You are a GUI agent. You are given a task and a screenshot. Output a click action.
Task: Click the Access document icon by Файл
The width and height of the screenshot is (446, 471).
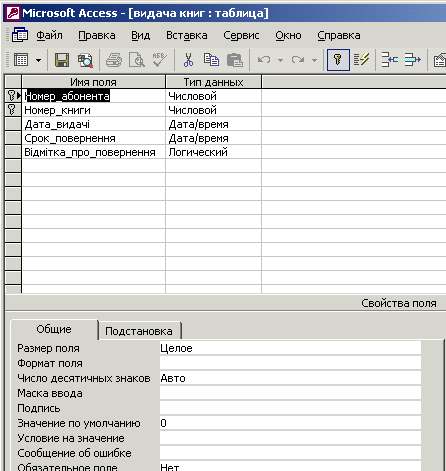20,35
